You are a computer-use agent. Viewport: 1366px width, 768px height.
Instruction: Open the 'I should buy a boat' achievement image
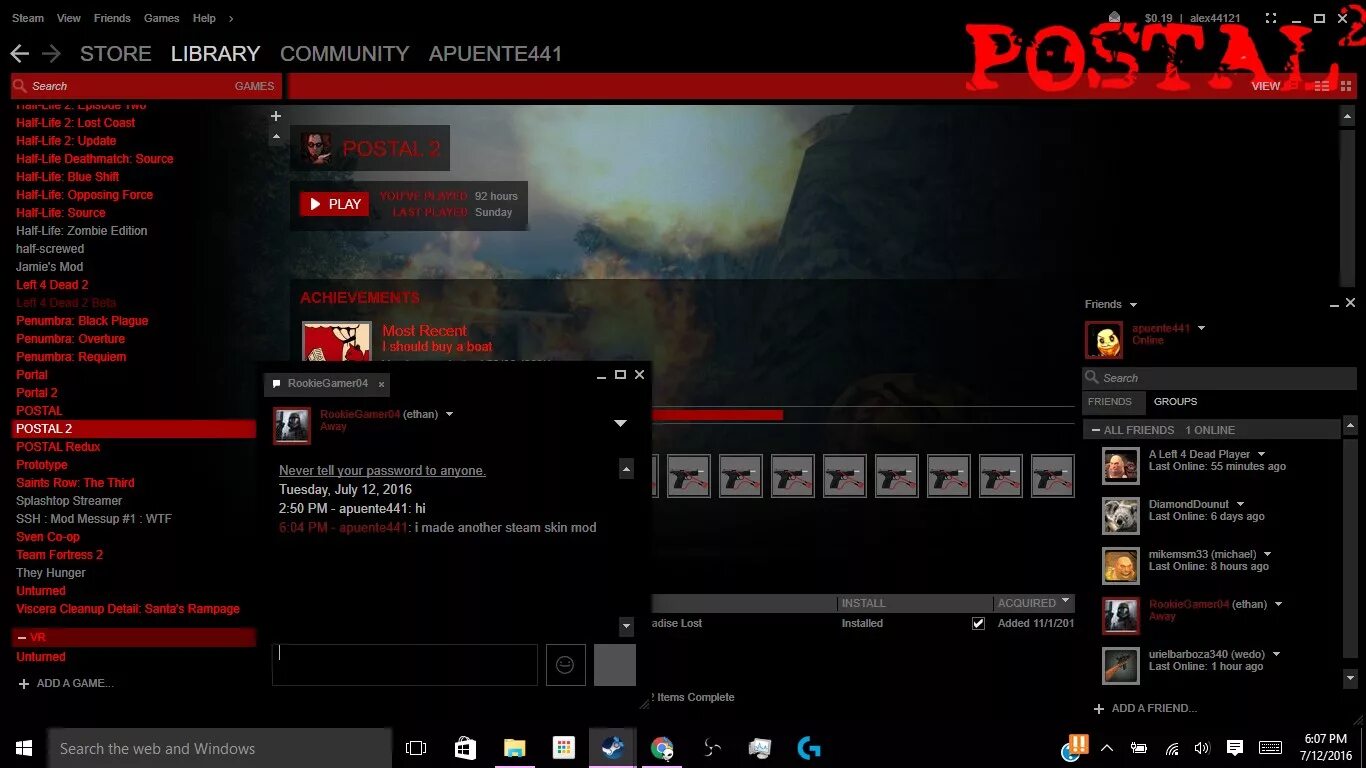[x=337, y=341]
